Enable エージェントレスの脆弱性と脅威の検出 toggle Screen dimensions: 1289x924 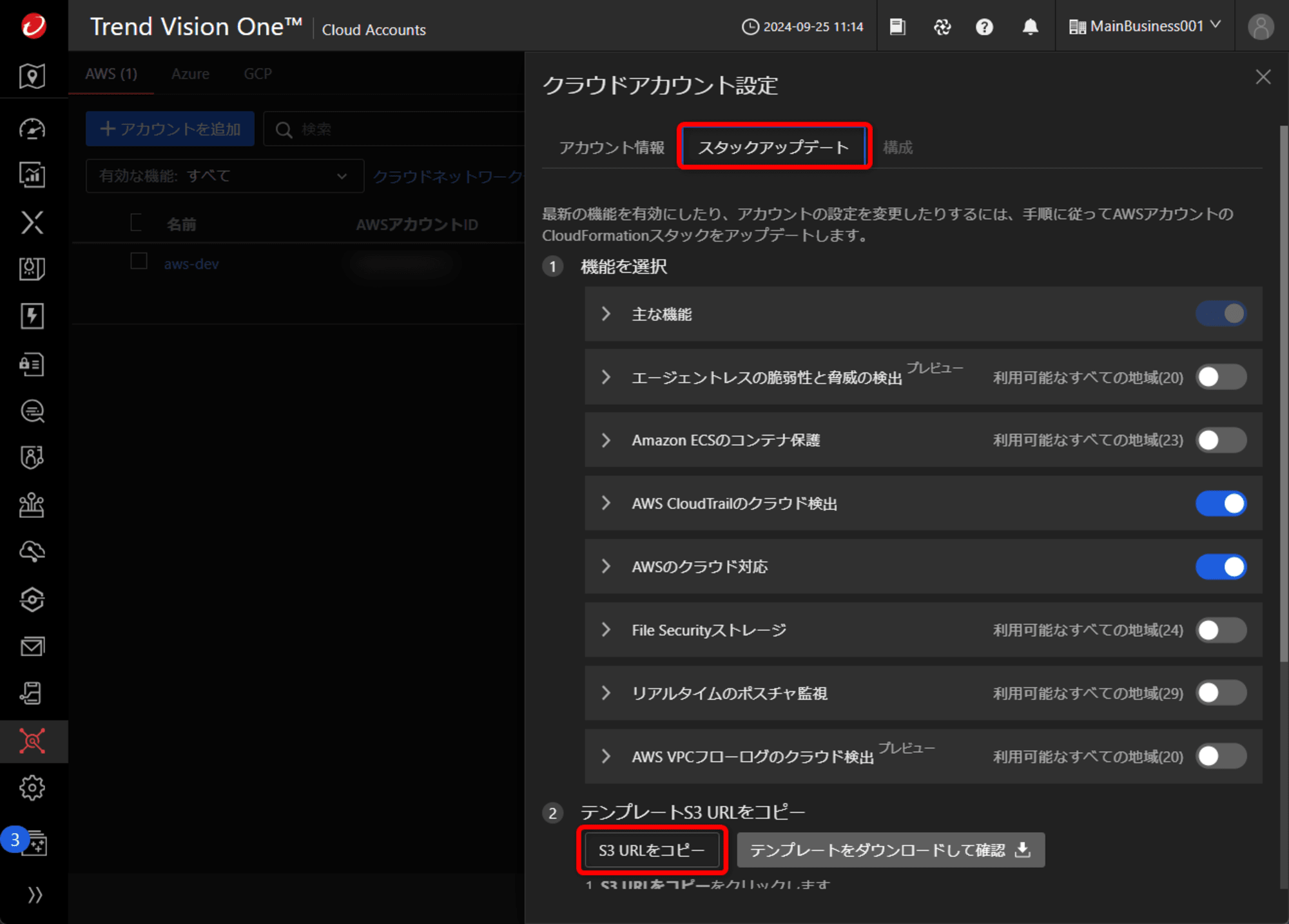point(1221,377)
